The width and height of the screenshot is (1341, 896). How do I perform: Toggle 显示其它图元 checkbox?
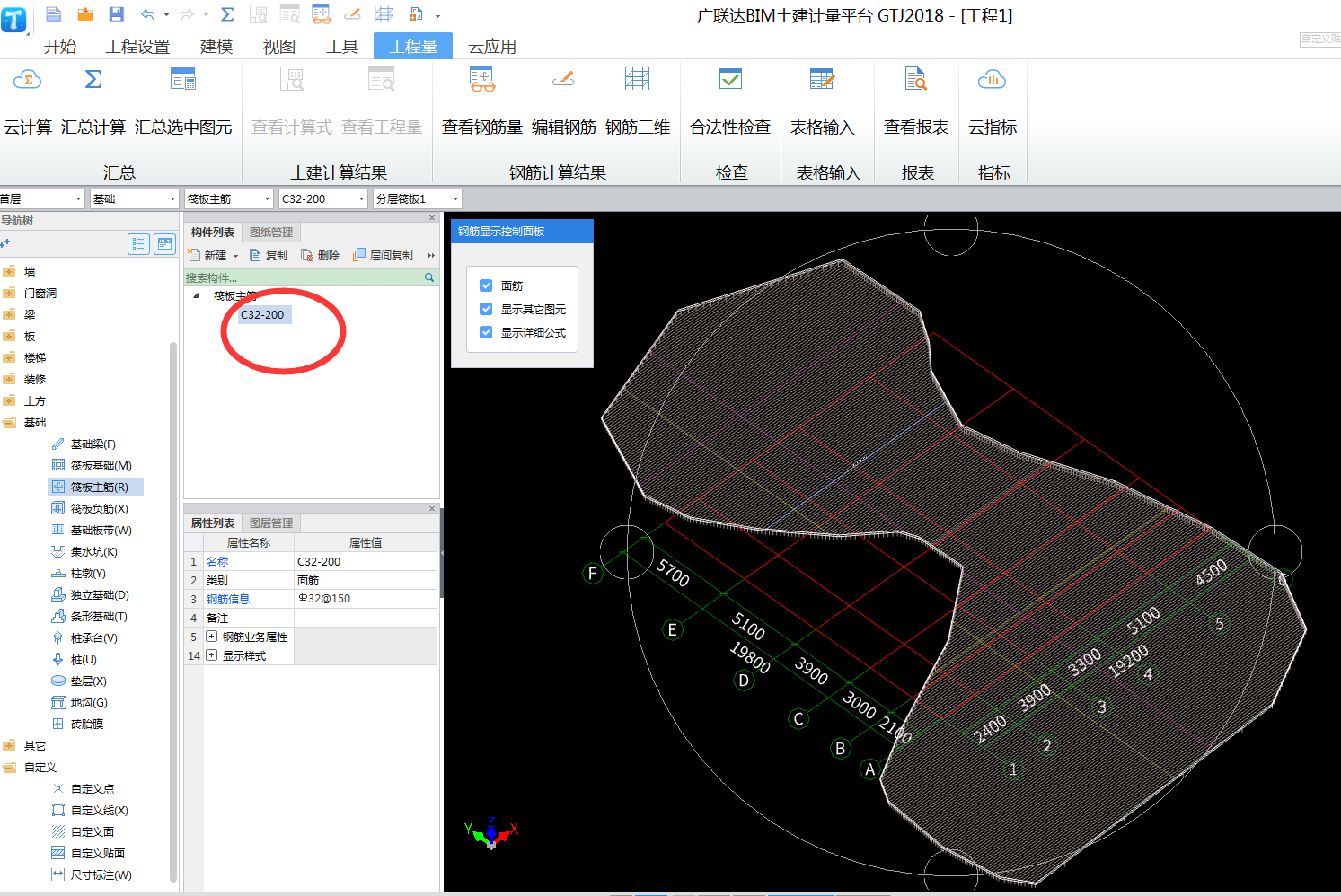486,309
